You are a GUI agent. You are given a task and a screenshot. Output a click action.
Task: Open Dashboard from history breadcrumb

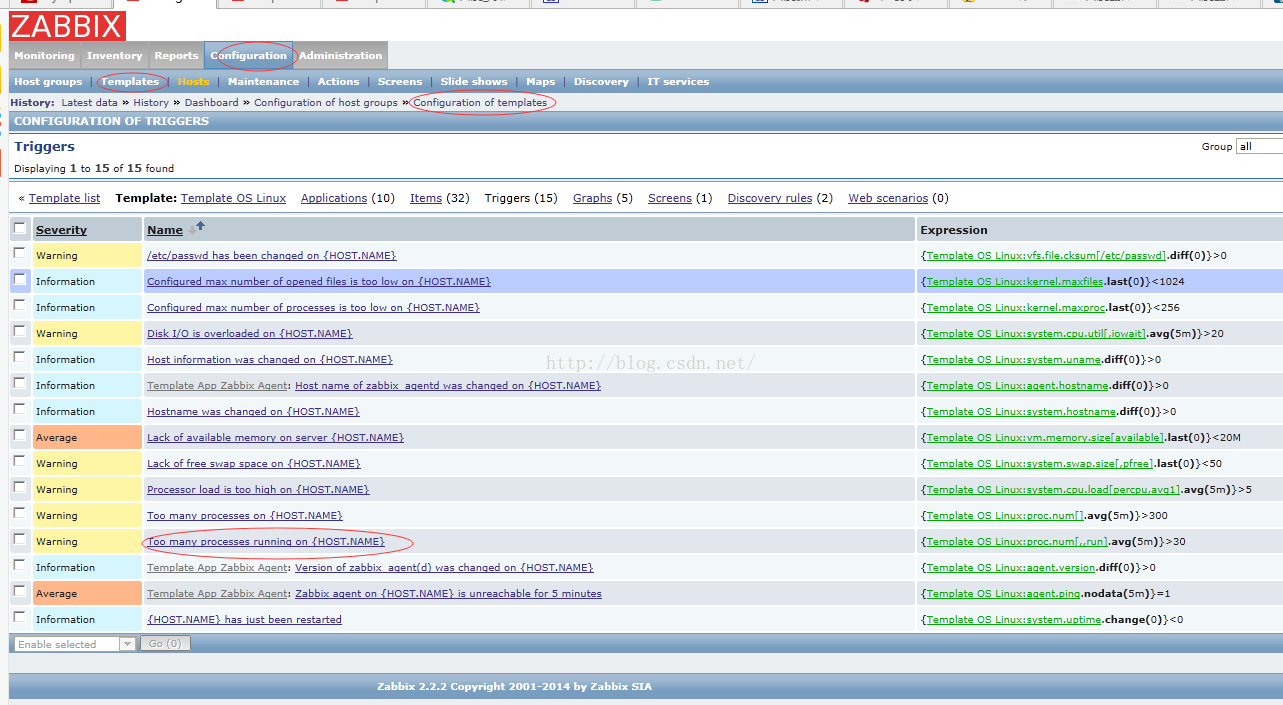click(x=211, y=103)
